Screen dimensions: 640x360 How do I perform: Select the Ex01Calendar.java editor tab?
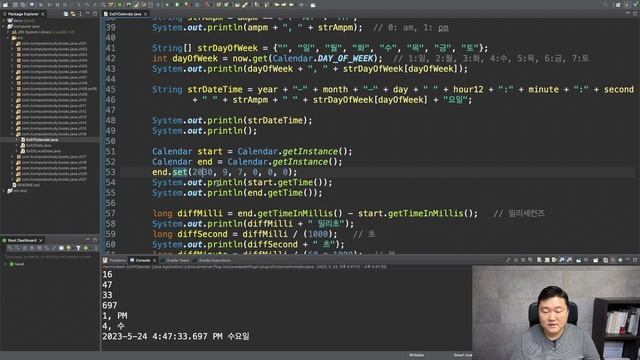(125, 14)
